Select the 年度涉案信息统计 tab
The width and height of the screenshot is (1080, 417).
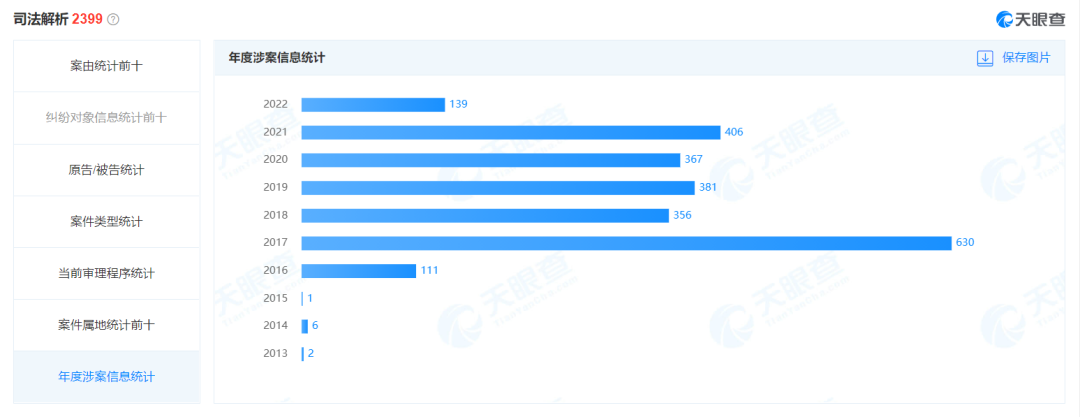point(107,377)
